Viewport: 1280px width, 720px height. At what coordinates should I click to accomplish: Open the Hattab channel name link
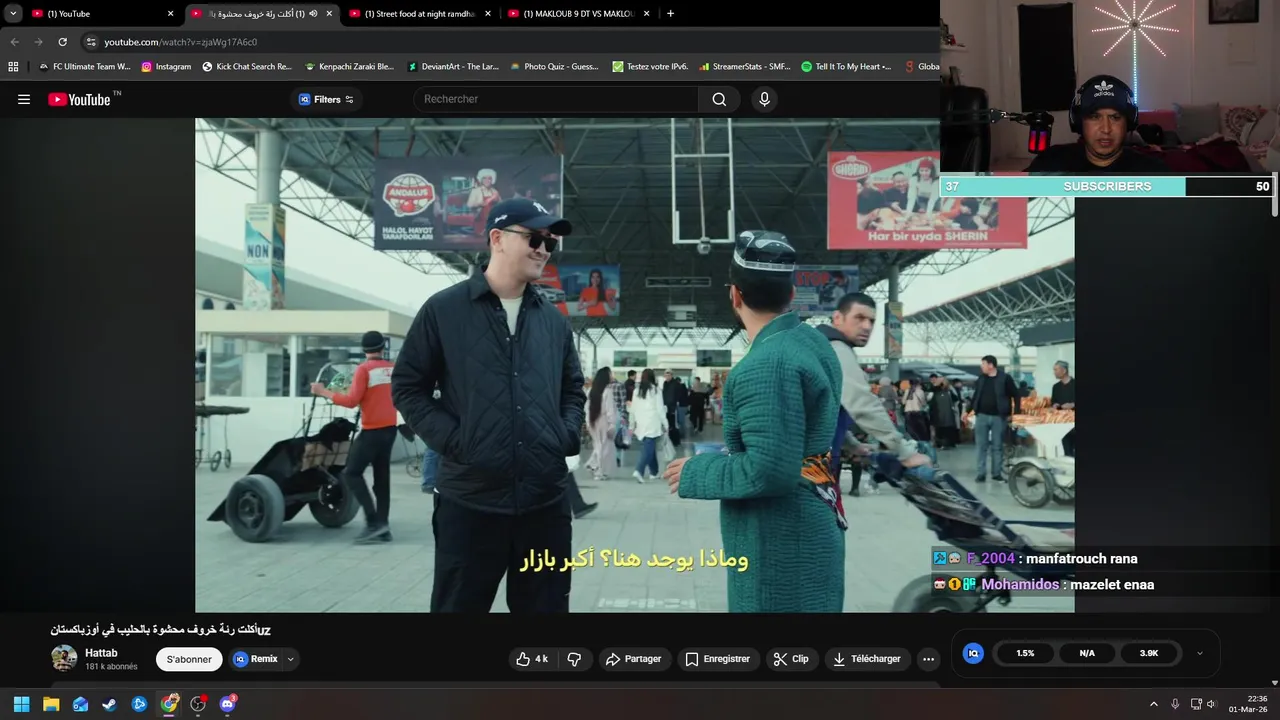[x=101, y=653]
